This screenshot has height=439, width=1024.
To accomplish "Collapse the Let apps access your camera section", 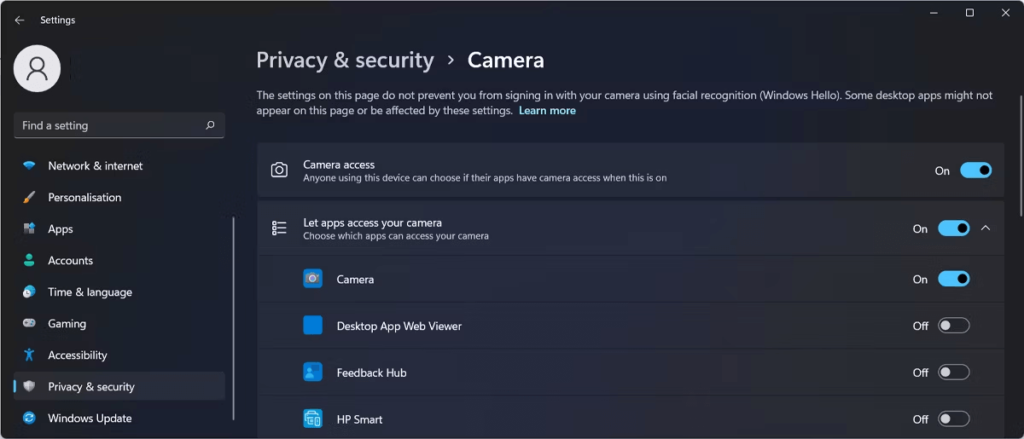I will pos(986,228).
